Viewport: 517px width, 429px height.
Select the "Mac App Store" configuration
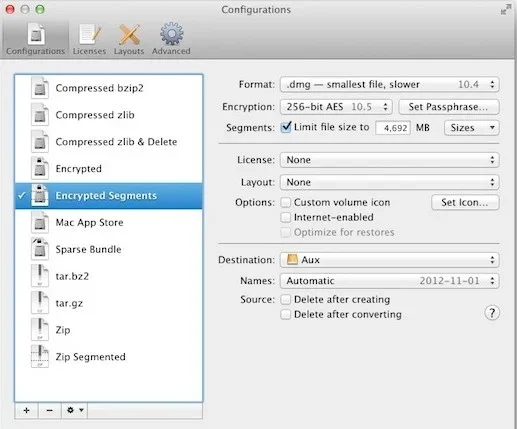[109, 222]
